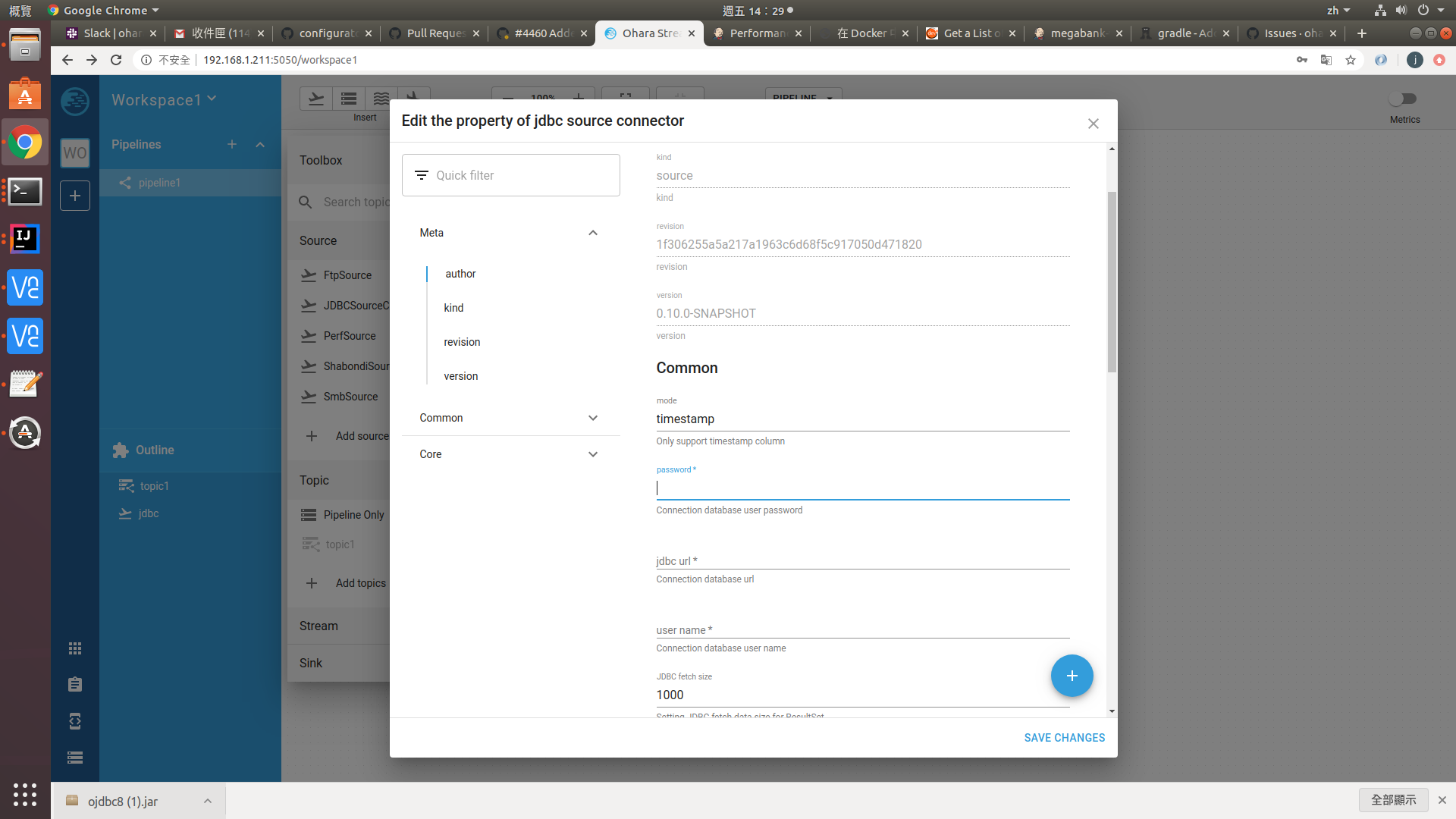The height and width of the screenshot is (819, 1456).
Task: Open the Google Chrome app menu
Action: pyautogui.click(x=104, y=11)
